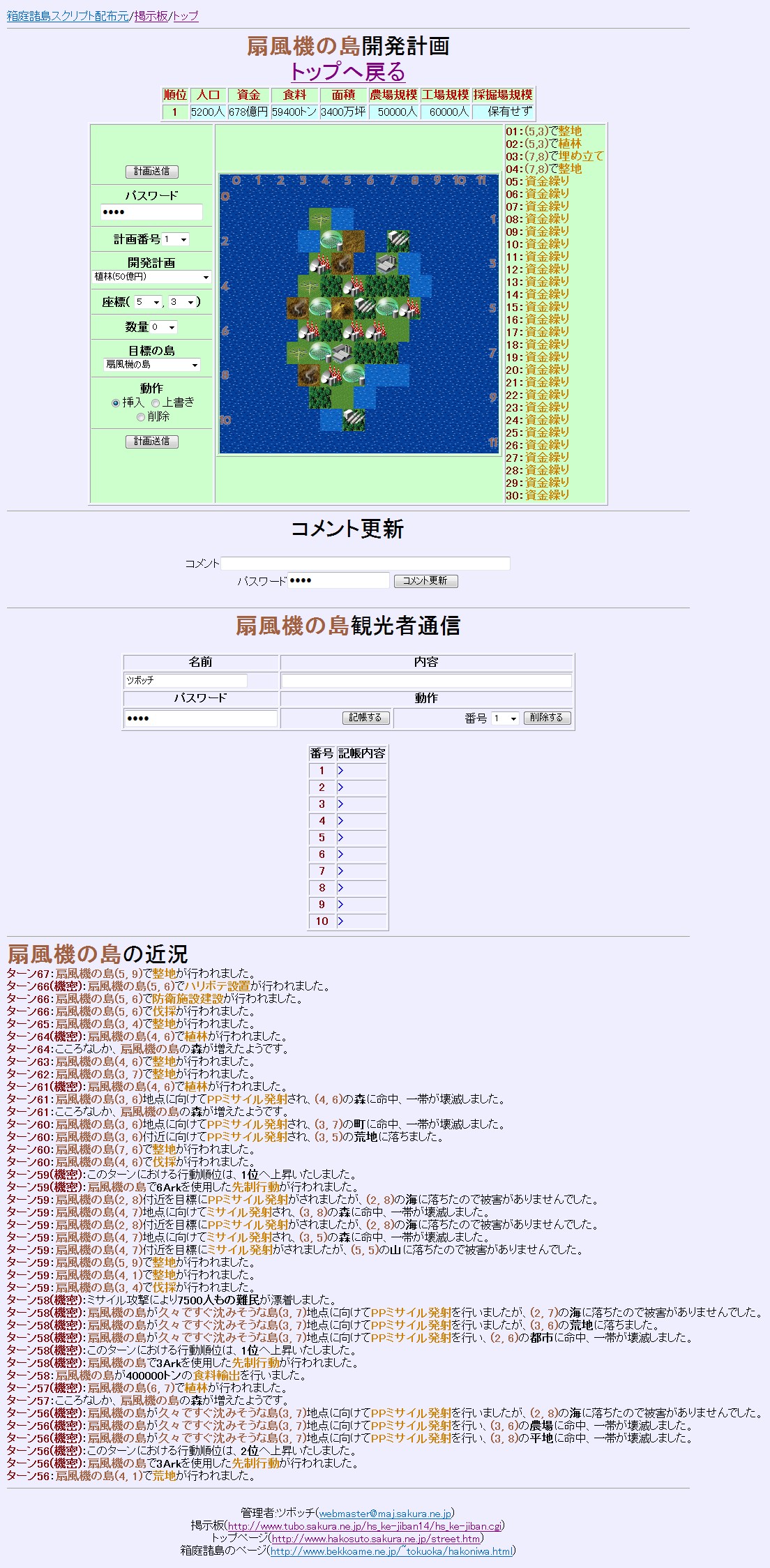Image resolution: width=770 pixels, height=1568 pixels.
Task: Select the glass dome tile in map row 7
Action: pyautogui.click(x=320, y=353)
